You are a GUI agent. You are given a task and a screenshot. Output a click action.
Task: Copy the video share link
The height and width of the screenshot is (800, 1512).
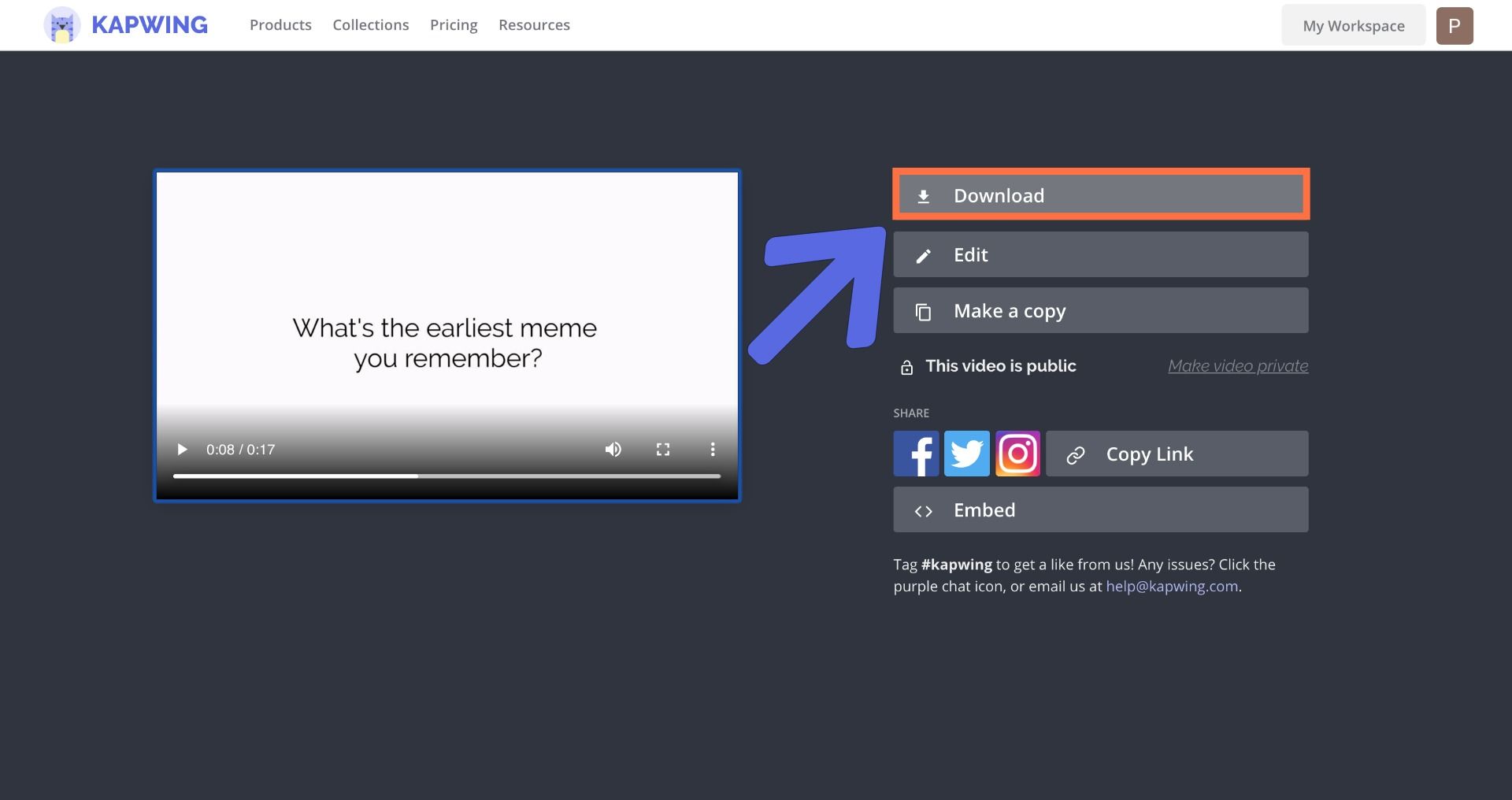coord(1177,454)
